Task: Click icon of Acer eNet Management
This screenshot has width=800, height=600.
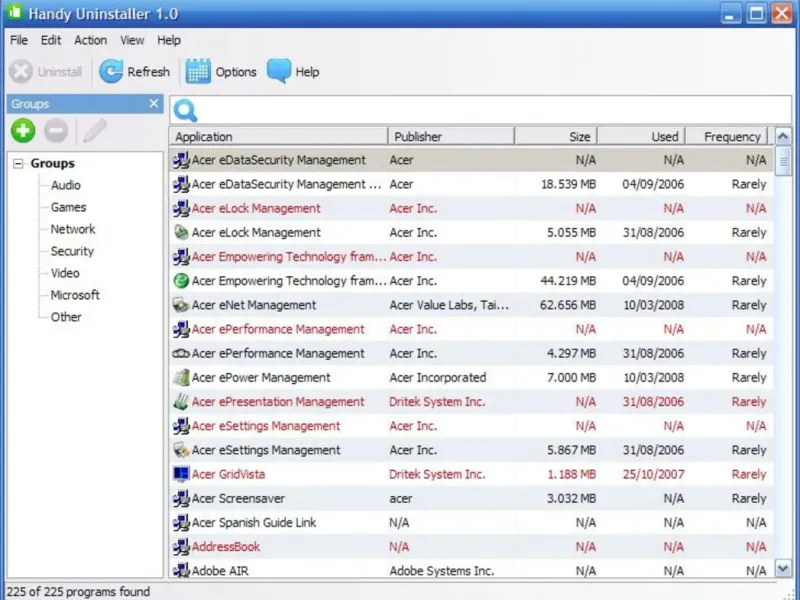Action: click(181, 305)
